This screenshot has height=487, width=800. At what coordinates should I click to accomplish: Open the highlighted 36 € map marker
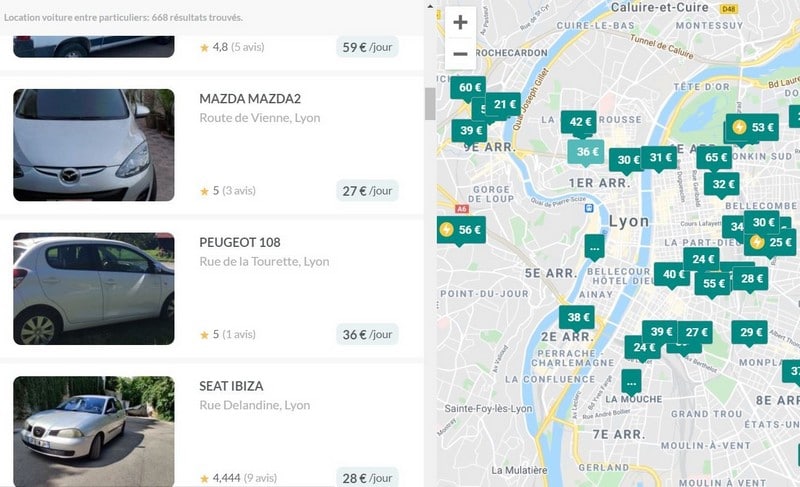point(586,152)
